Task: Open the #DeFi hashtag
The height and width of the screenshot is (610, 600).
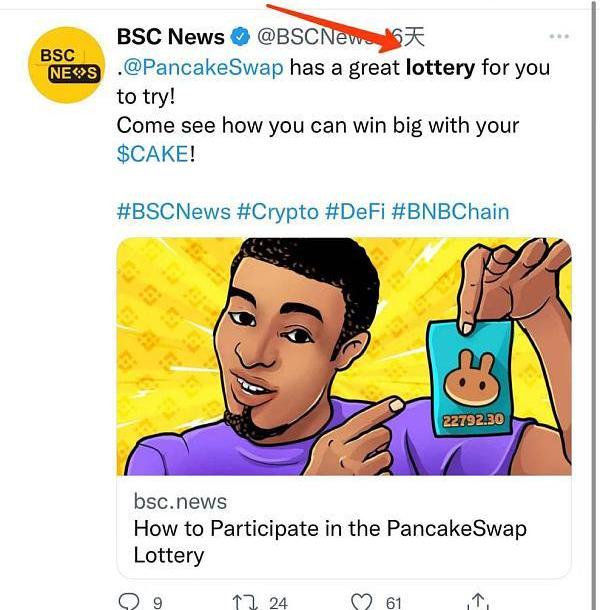Action: (355, 212)
